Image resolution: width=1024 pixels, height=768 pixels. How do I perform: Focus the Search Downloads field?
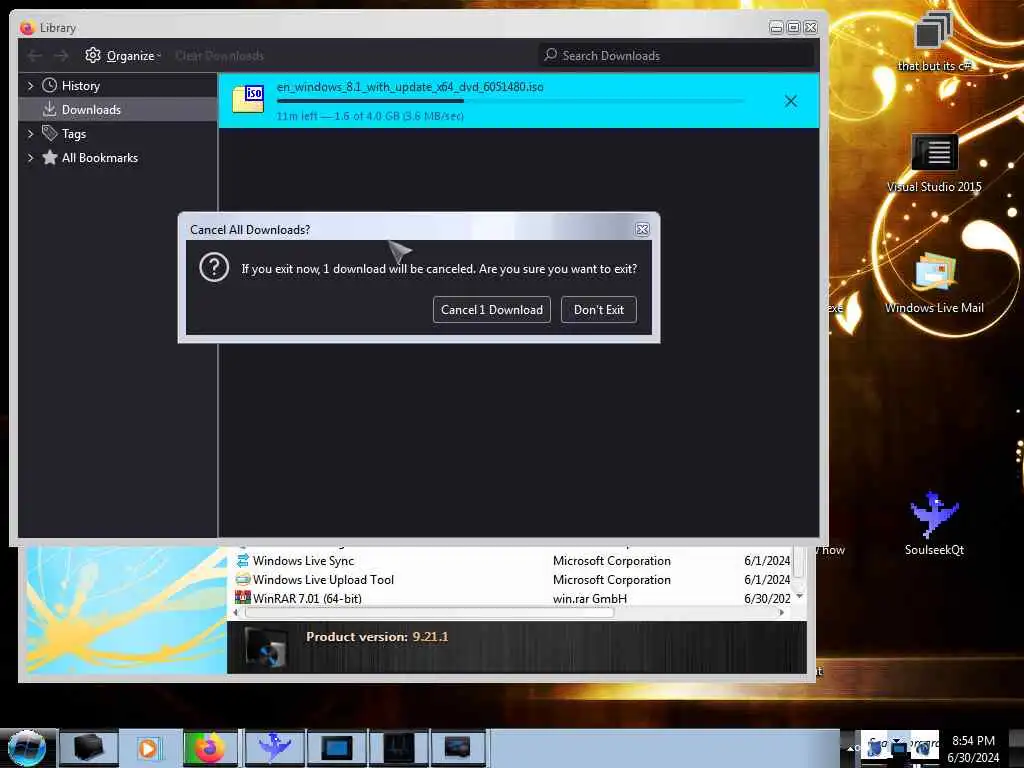[x=677, y=56]
